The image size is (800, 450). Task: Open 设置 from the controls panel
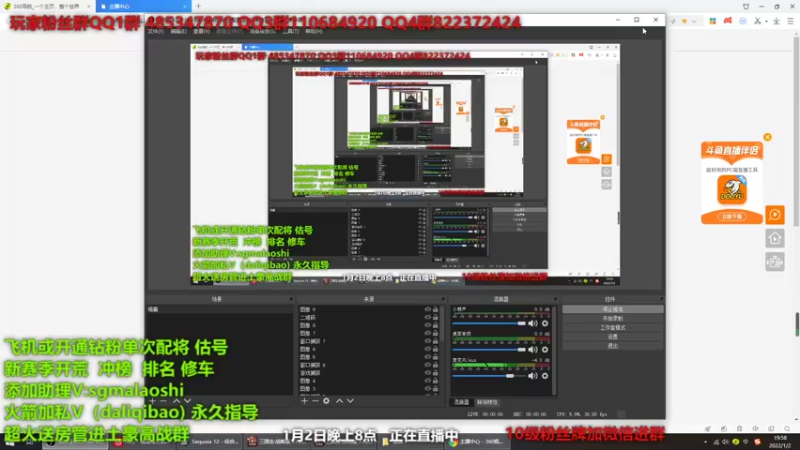[613, 337]
